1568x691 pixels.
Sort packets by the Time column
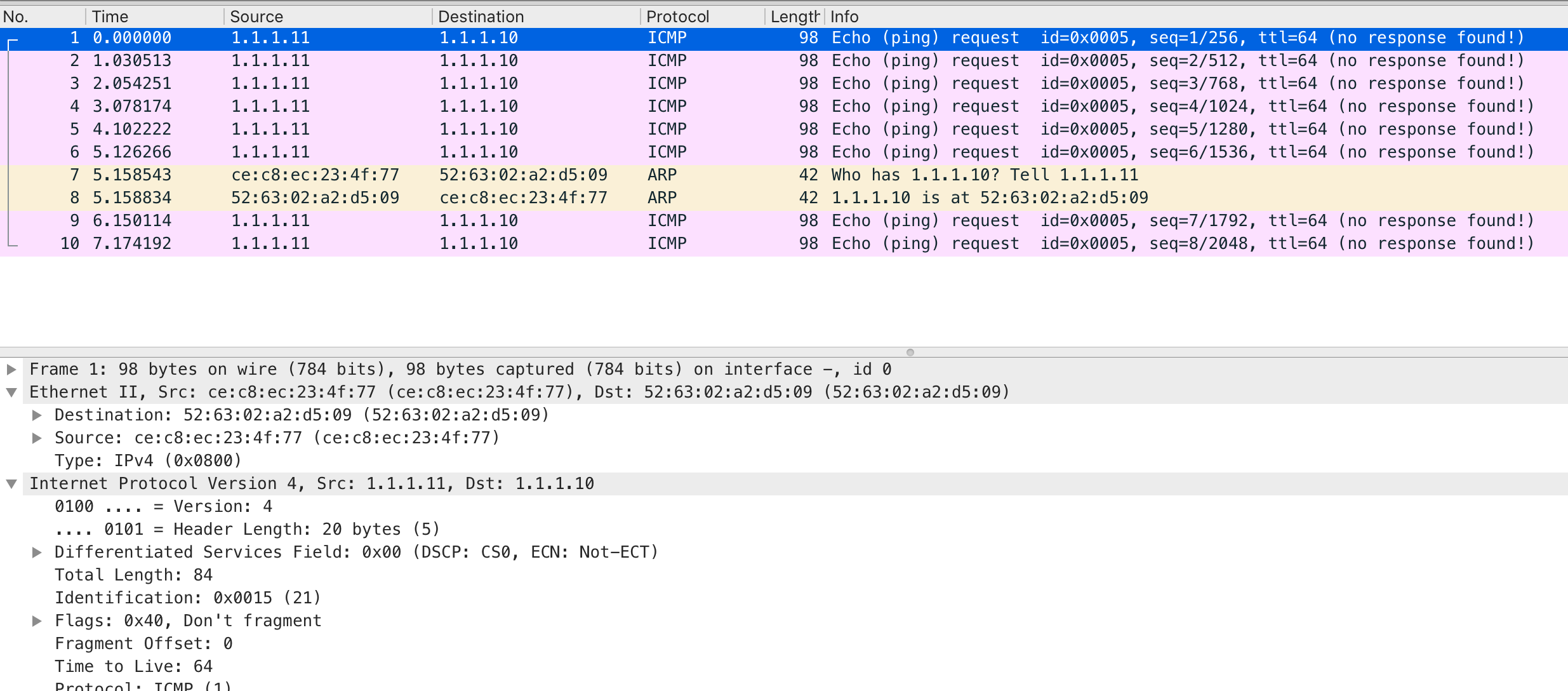point(152,16)
